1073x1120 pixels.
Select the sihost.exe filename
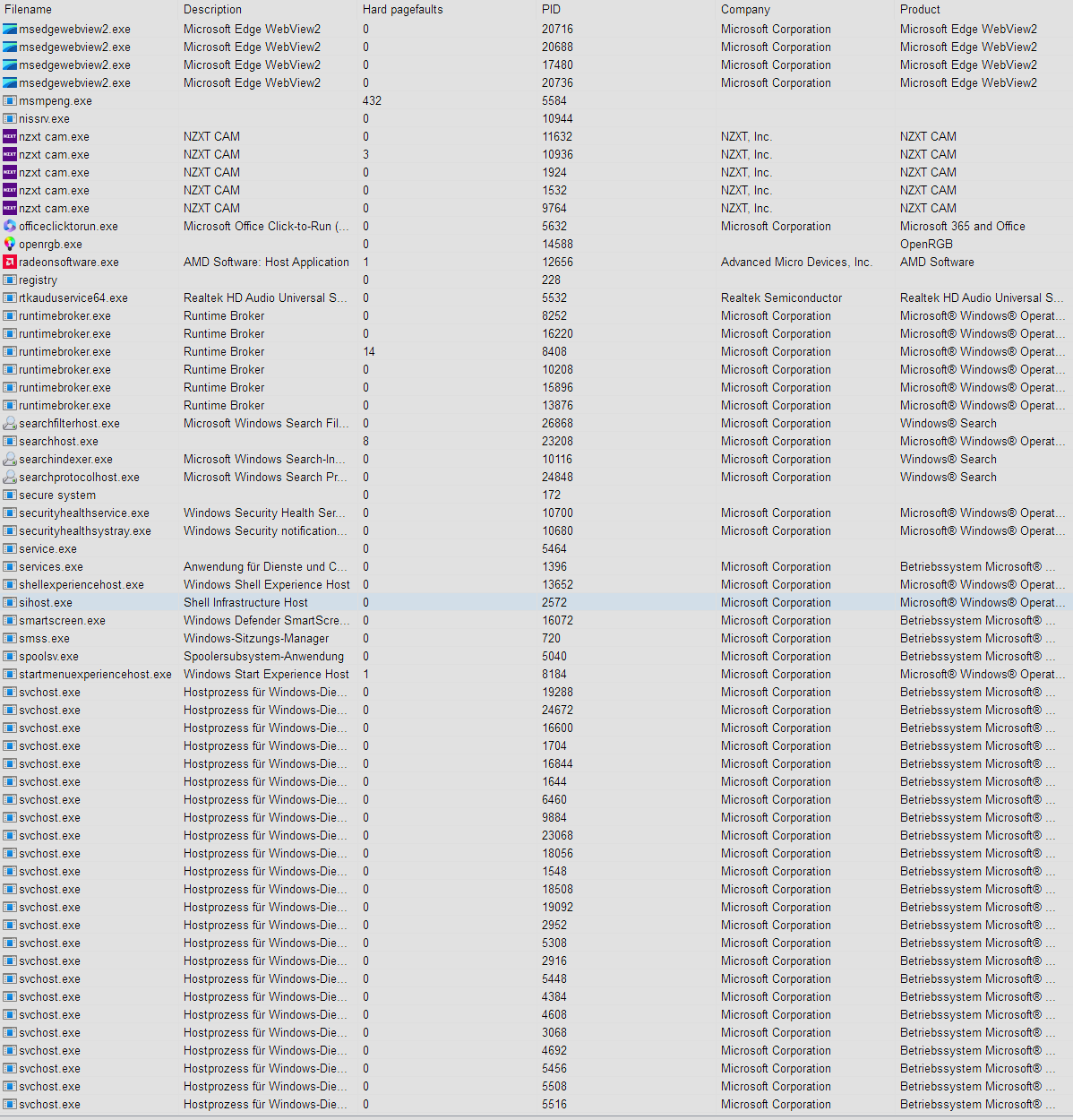click(46, 602)
